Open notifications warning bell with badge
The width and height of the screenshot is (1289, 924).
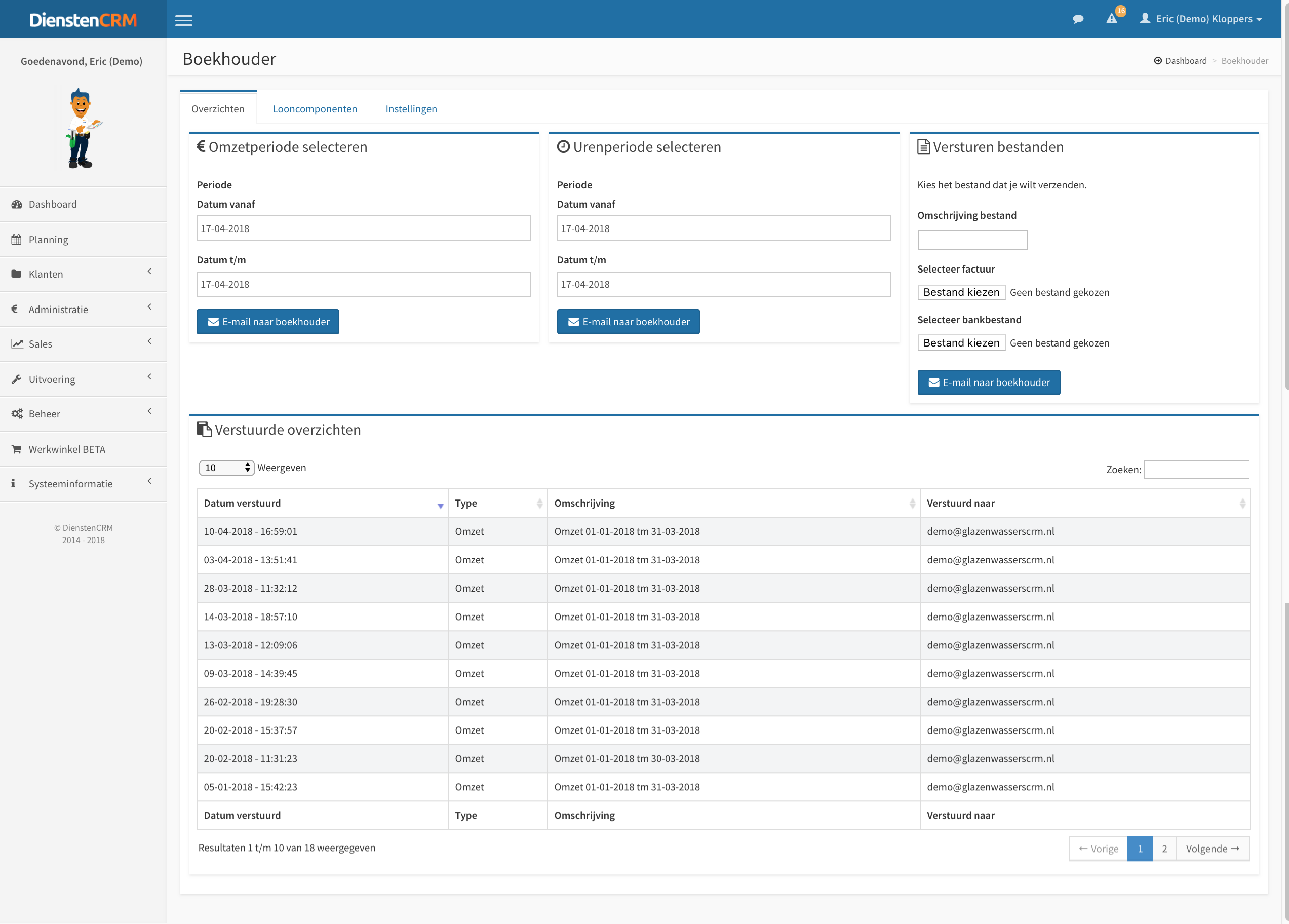click(1112, 19)
